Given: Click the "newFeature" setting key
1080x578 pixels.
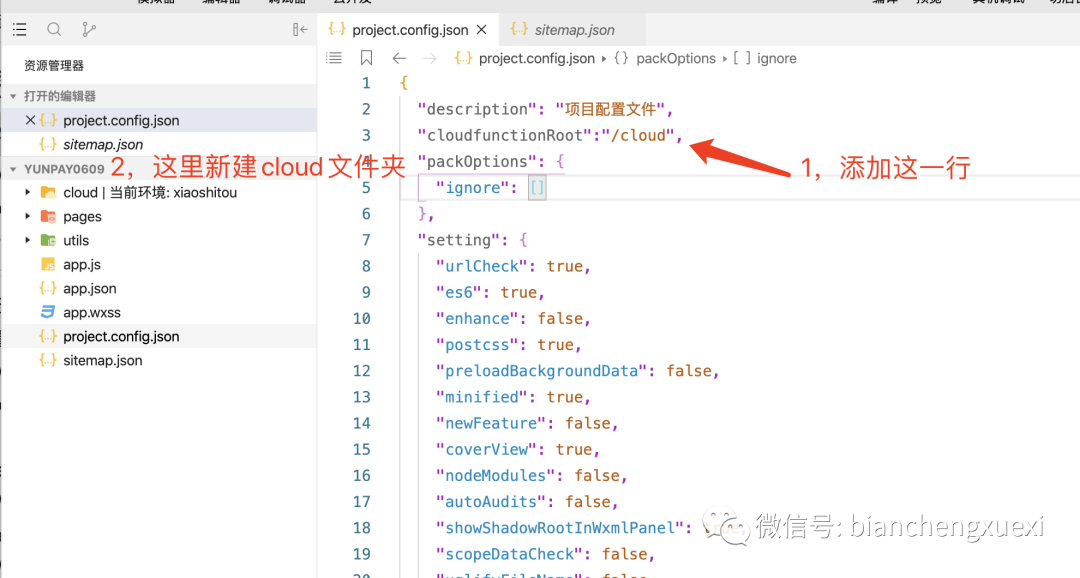Looking at the screenshot, I should (491, 423).
